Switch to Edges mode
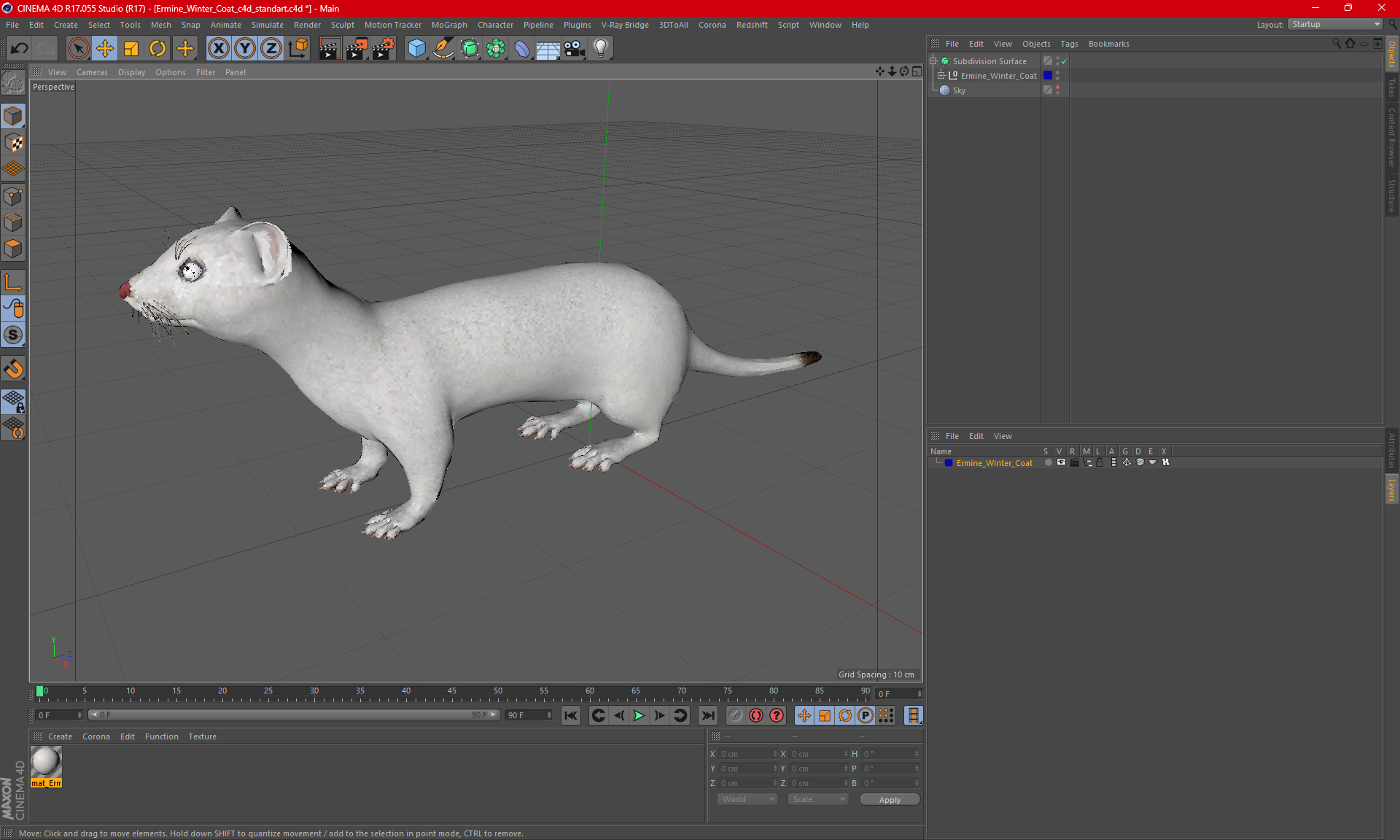Screen dimensions: 1400x840 pos(13,222)
